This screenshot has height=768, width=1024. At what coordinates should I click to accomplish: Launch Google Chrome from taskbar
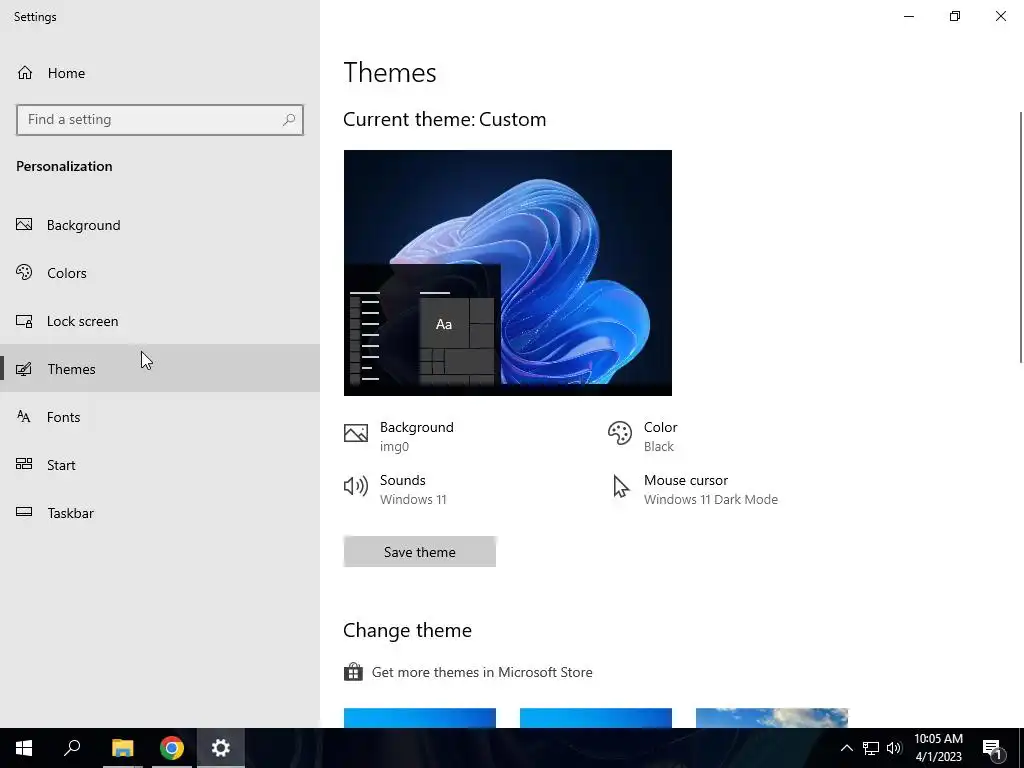click(x=172, y=748)
